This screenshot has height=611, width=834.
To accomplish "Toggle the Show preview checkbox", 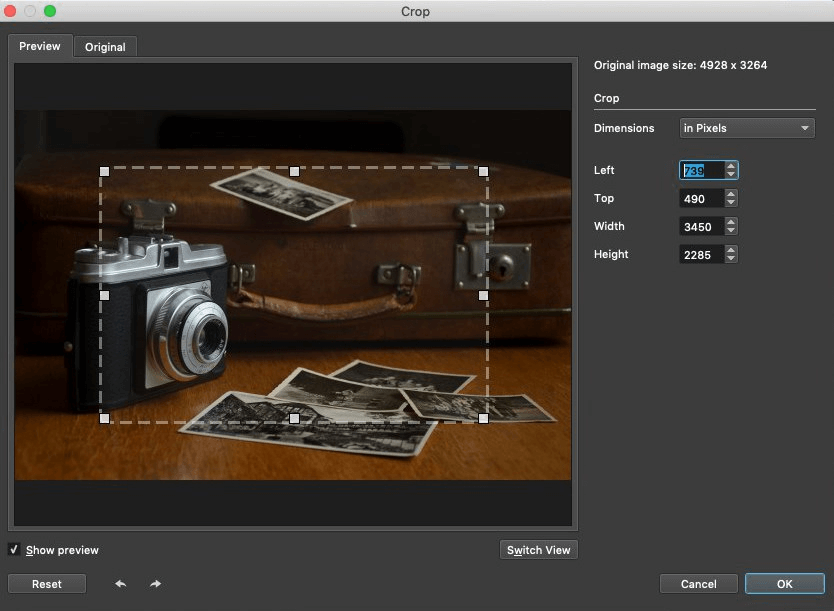I will pos(14,550).
